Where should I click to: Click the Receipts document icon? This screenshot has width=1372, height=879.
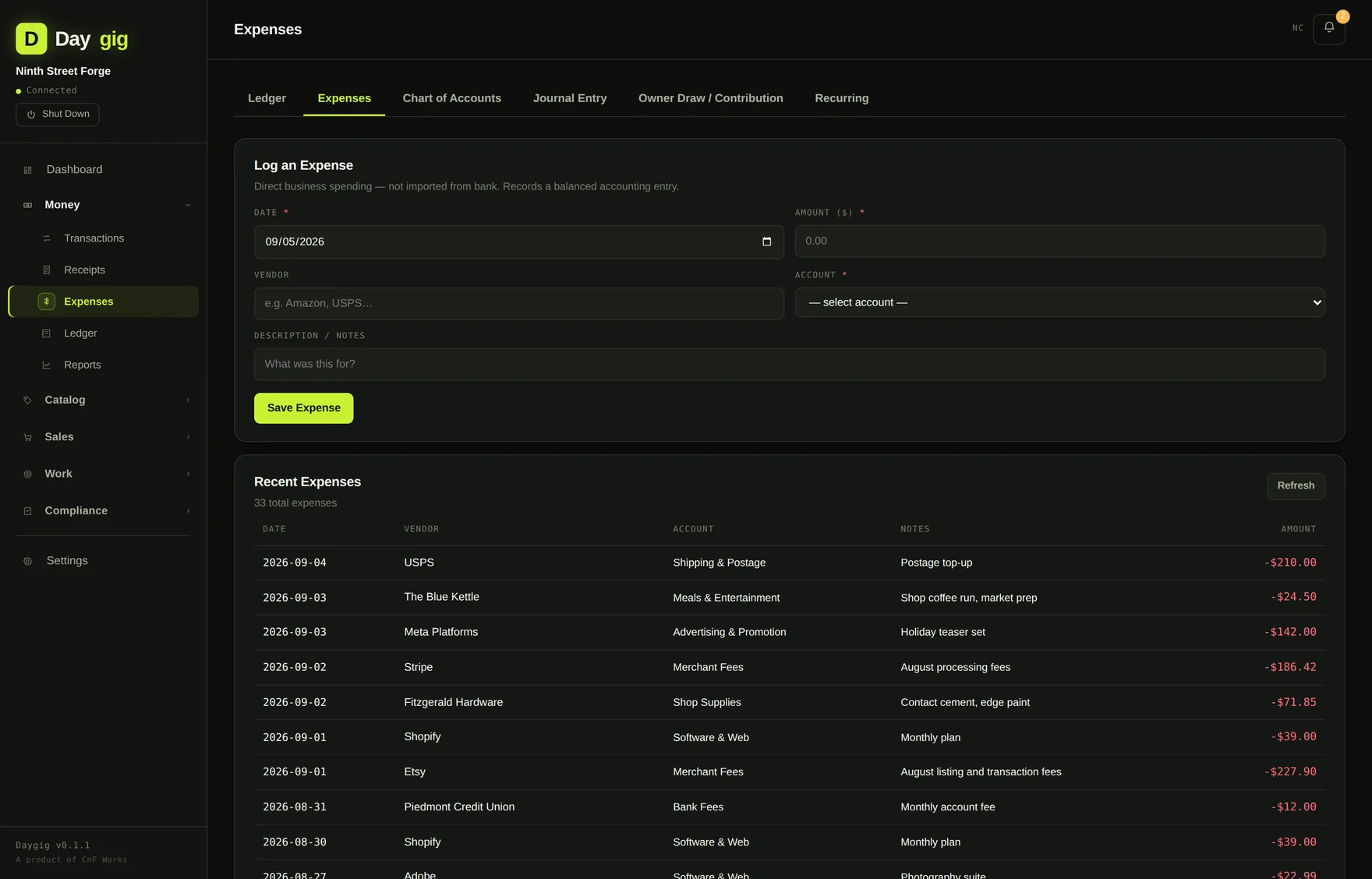point(47,270)
